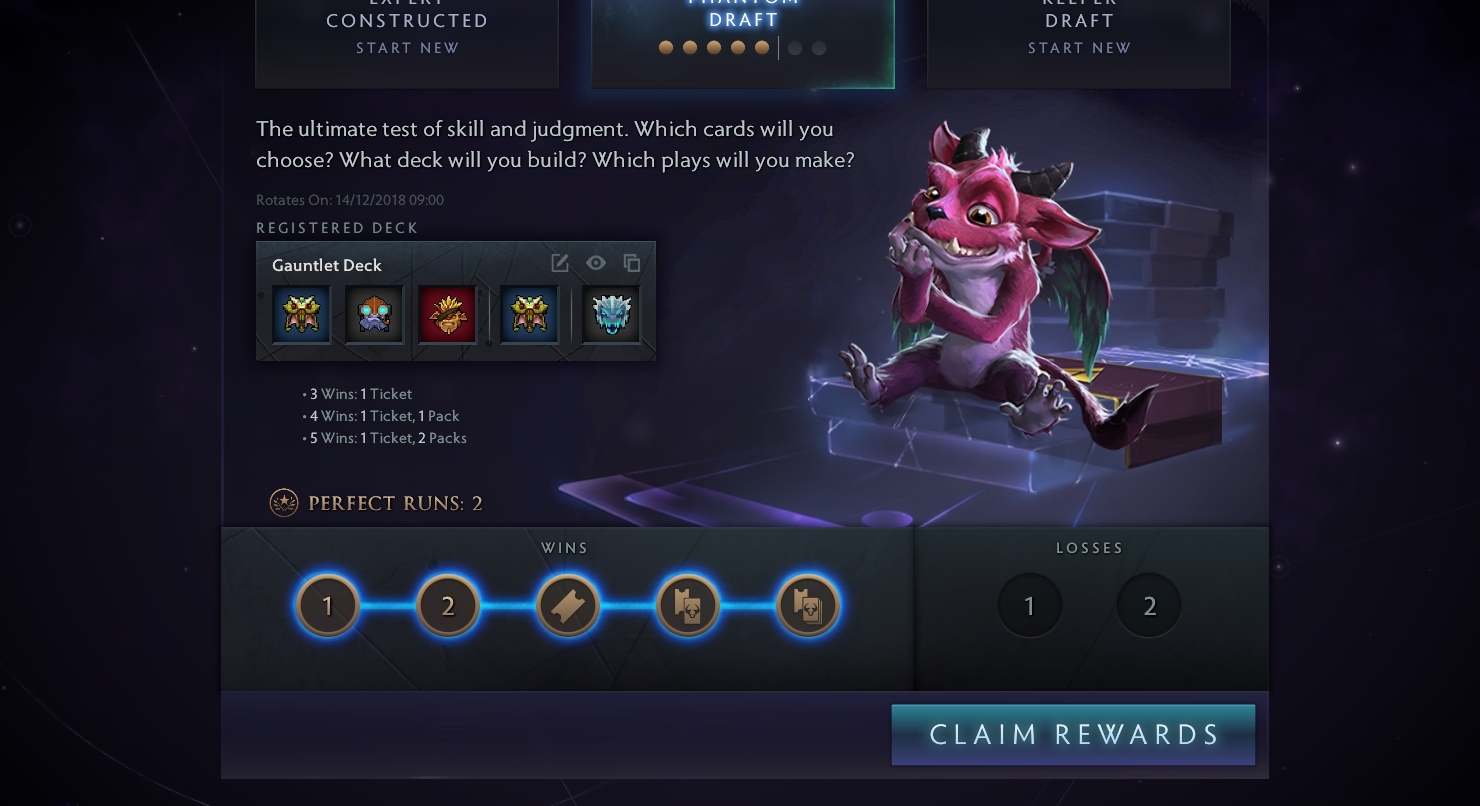Click the ticket reward win marker
Image resolution: width=1480 pixels, height=806 pixels.
pyautogui.click(x=568, y=606)
